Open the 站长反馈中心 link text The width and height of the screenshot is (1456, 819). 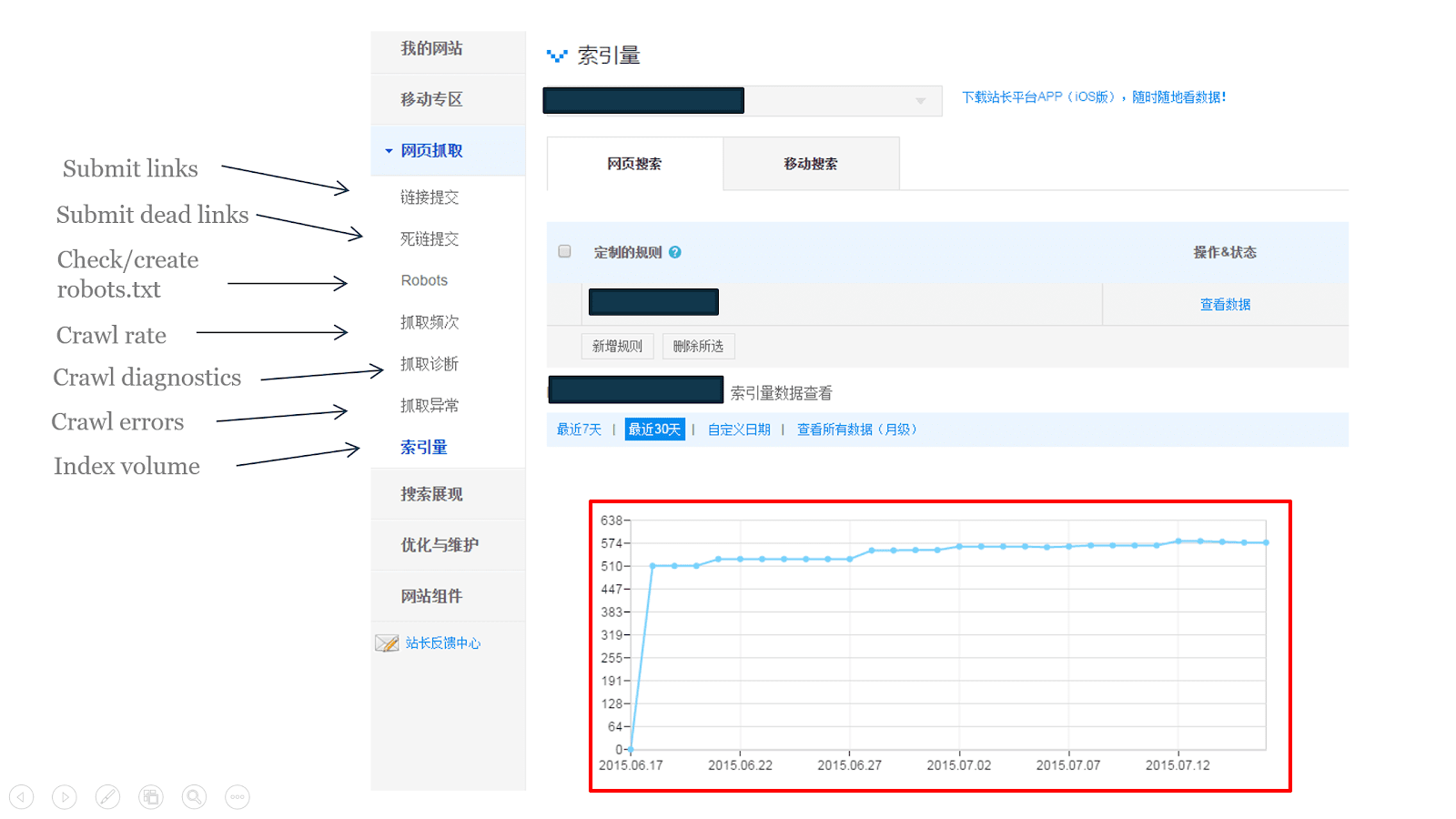coord(442,643)
